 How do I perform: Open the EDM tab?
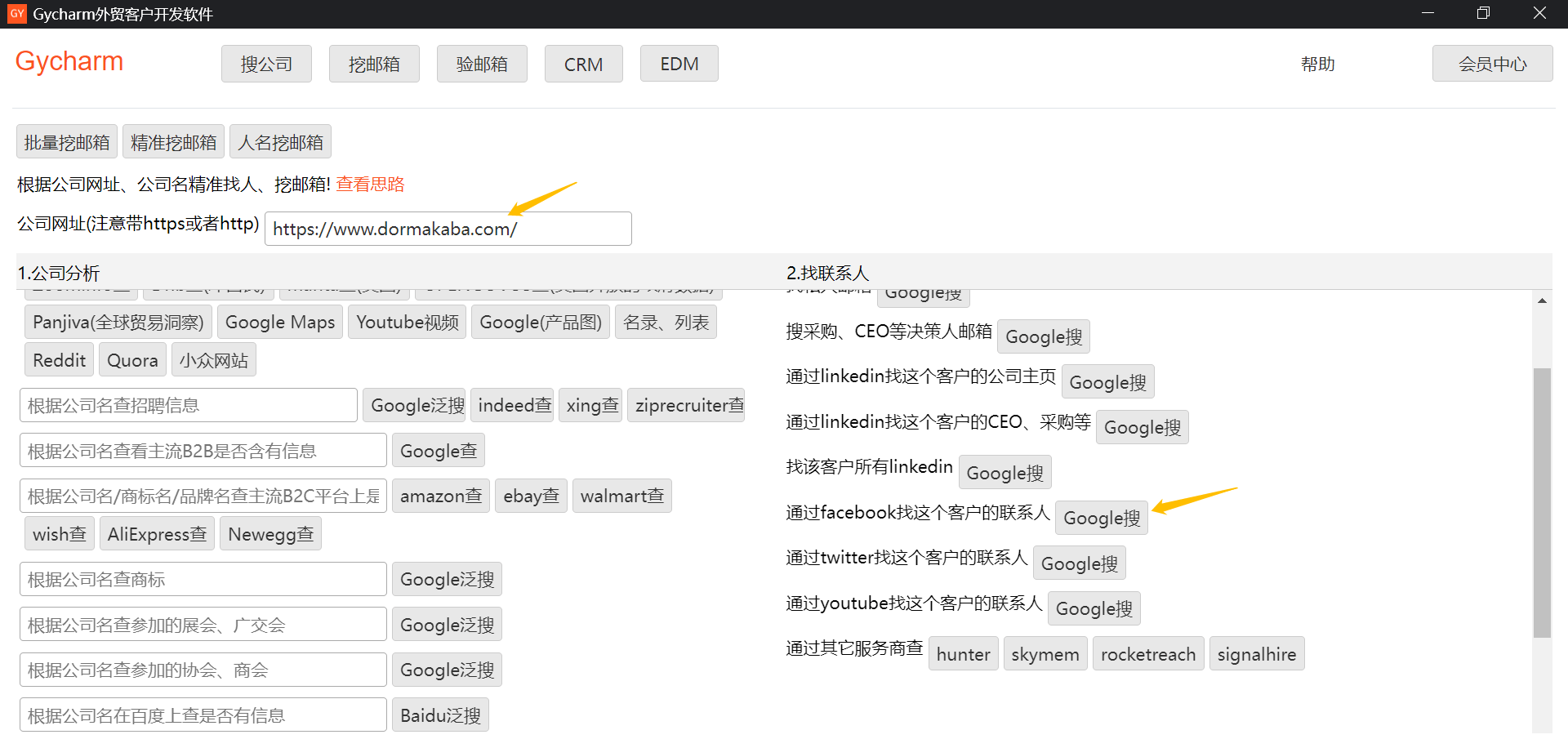(679, 64)
